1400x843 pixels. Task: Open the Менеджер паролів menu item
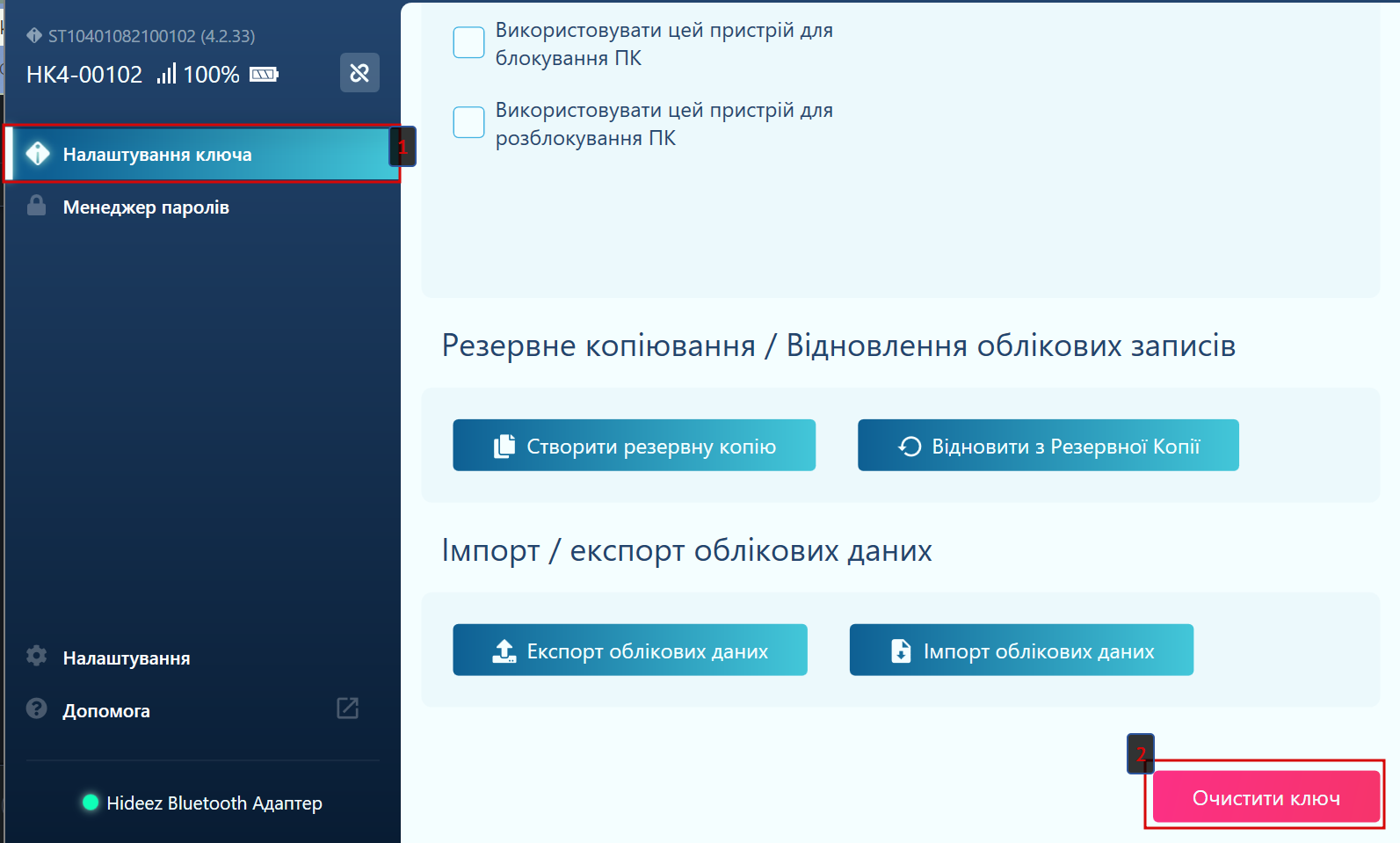(146, 207)
